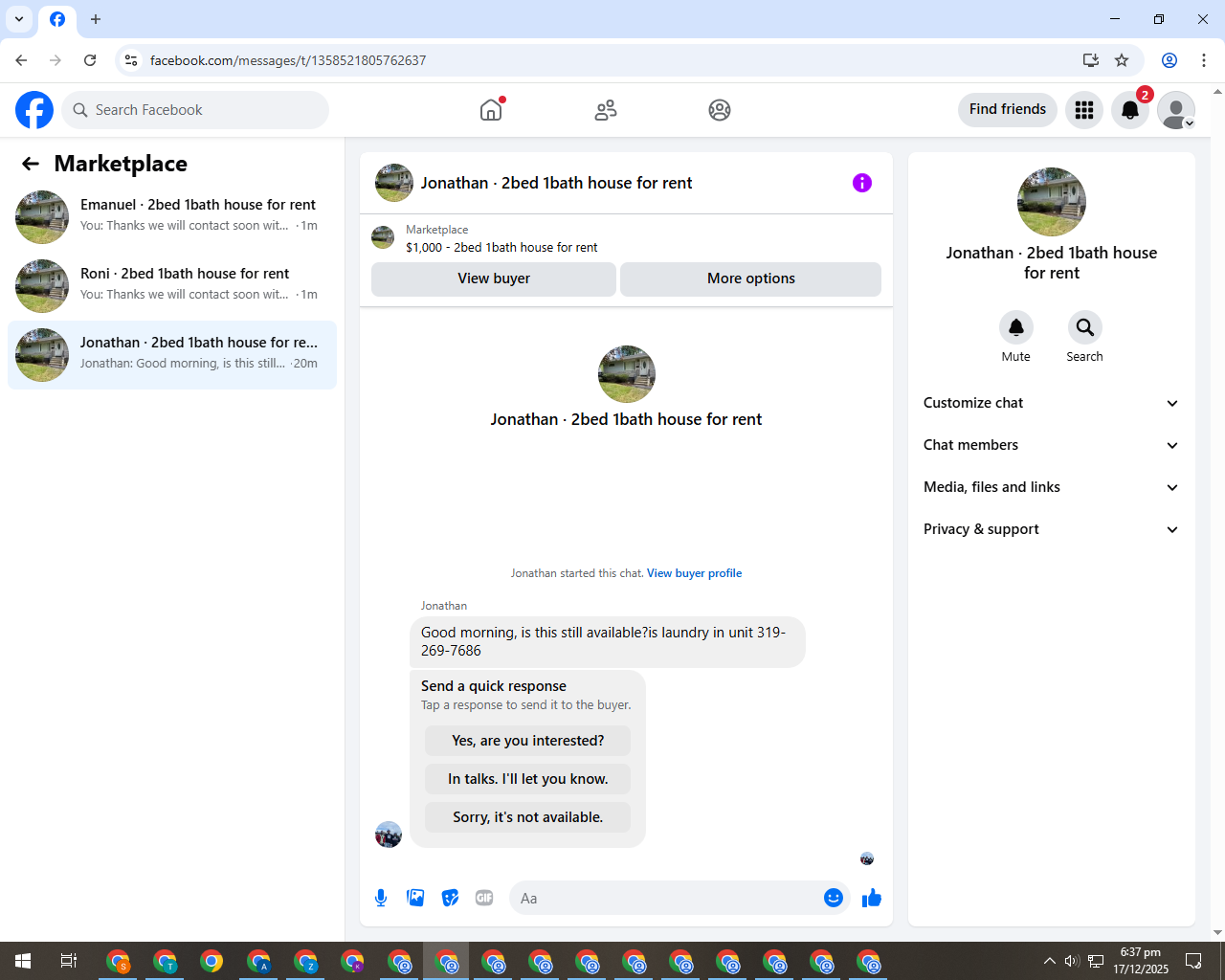Open the site information icon in the address bar
The width and height of the screenshot is (1225, 980).
pyautogui.click(x=131, y=60)
